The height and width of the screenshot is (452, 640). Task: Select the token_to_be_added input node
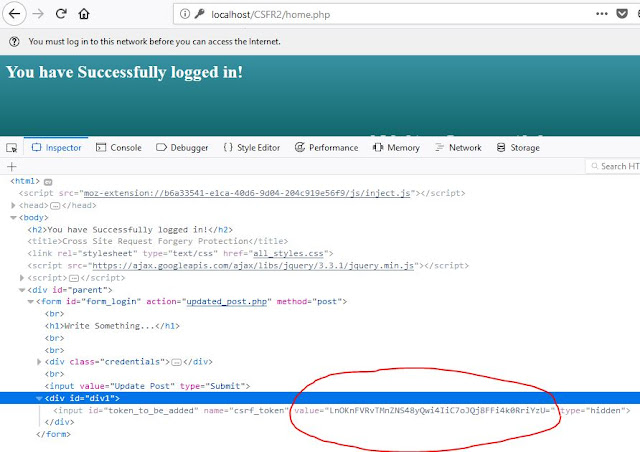(x=342, y=410)
